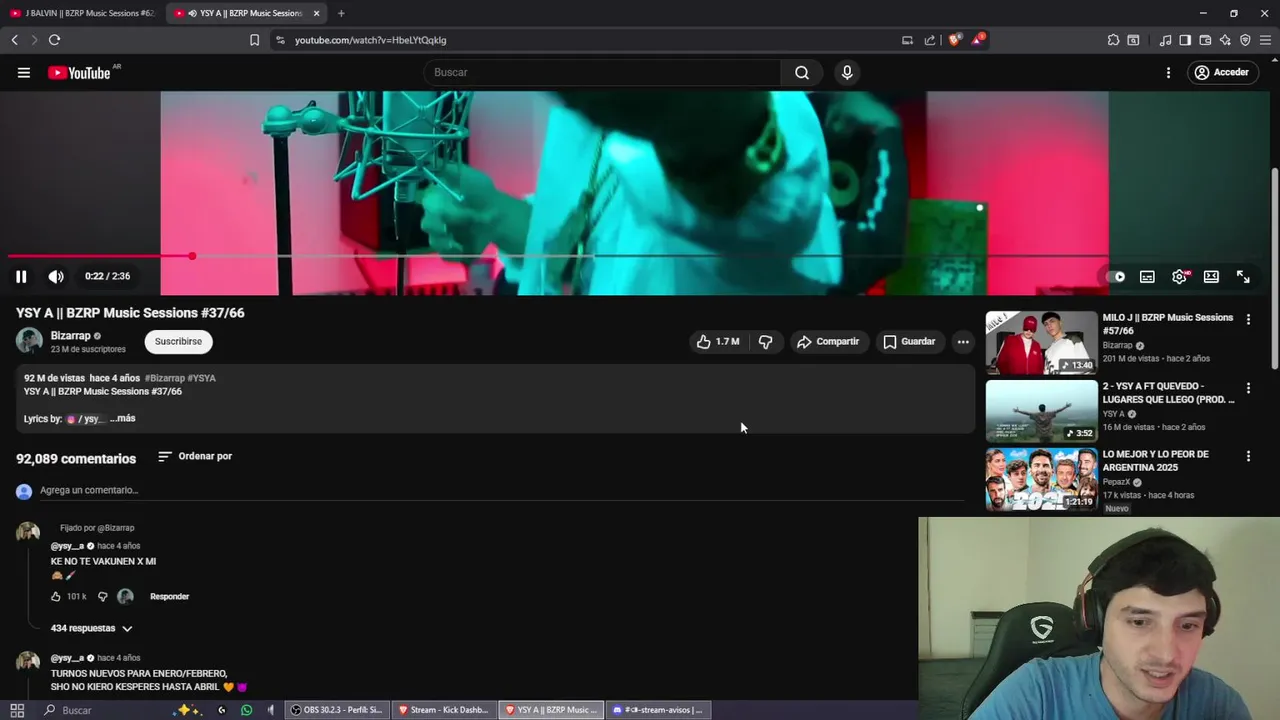Image resolution: width=1280 pixels, height=720 pixels.
Task: Reload the current page
Action: pyautogui.click(x=54, y=40)
